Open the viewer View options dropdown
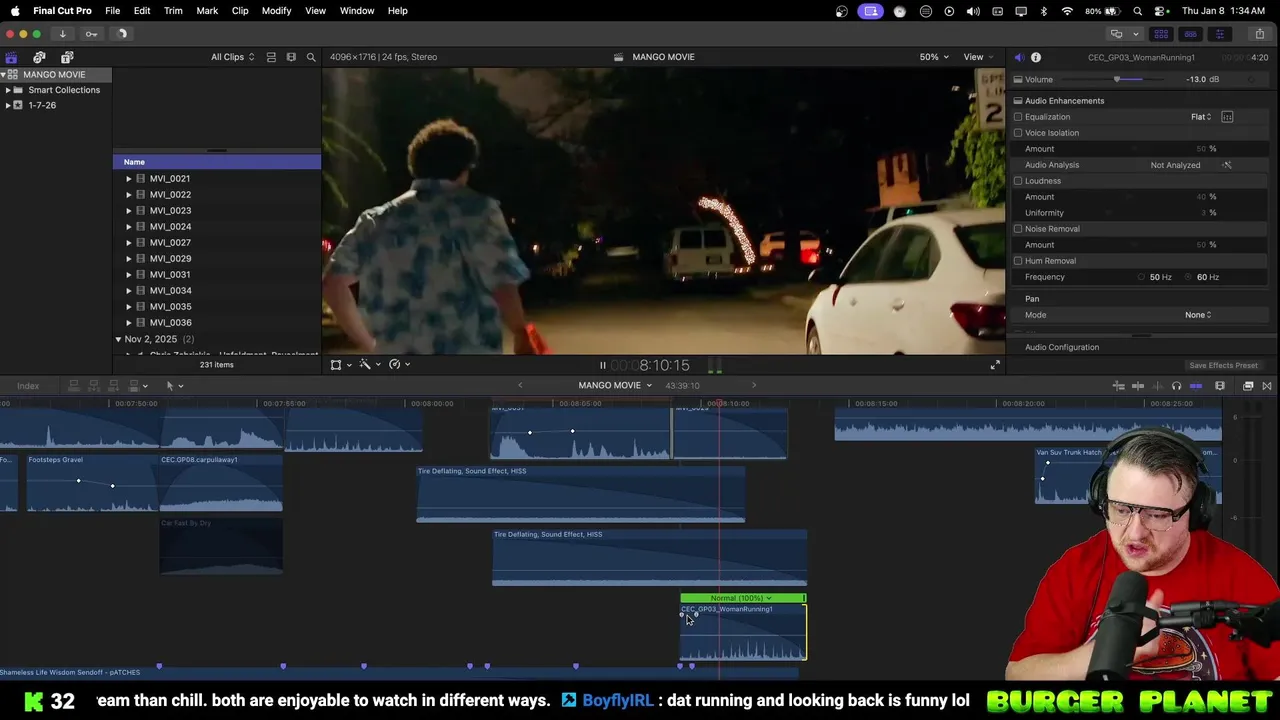 click(977, 57)
